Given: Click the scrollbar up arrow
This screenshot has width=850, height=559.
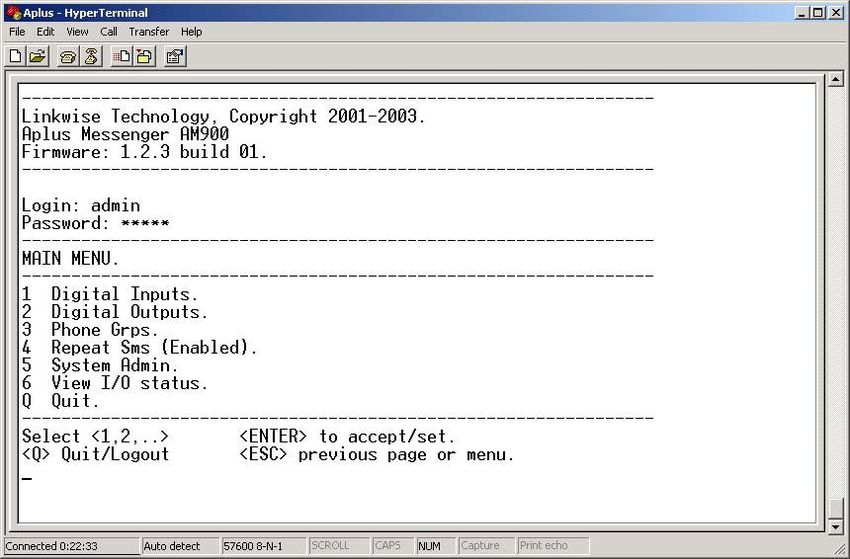Looking at the screenshot, I should coord(836,80).
